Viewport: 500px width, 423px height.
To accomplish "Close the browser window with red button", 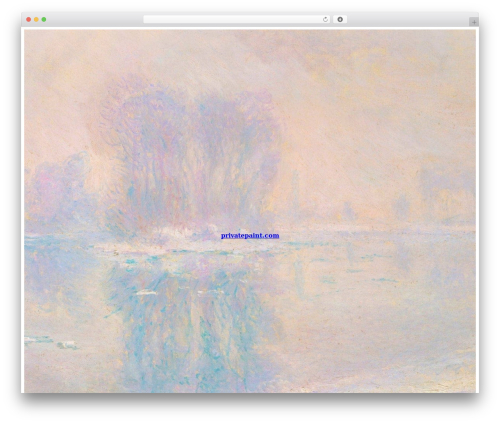I will point(29,20).
